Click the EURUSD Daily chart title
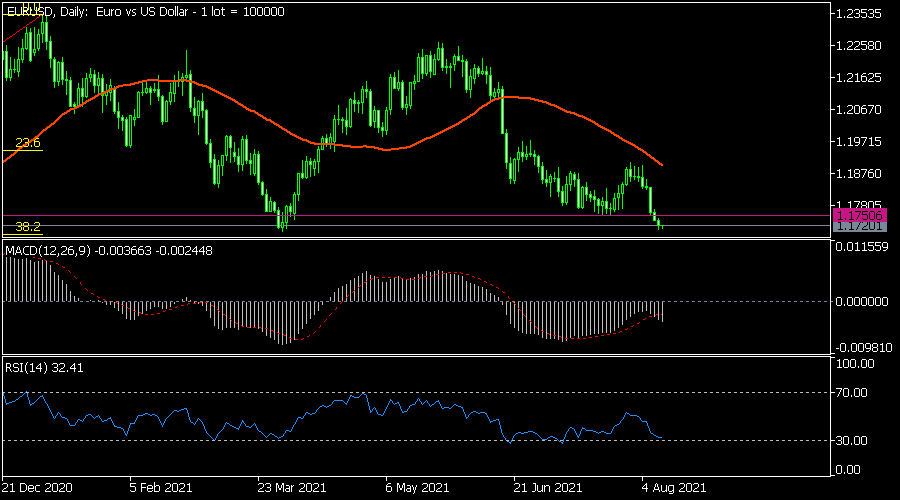This screenshot has height=500, width=900. 145,11
